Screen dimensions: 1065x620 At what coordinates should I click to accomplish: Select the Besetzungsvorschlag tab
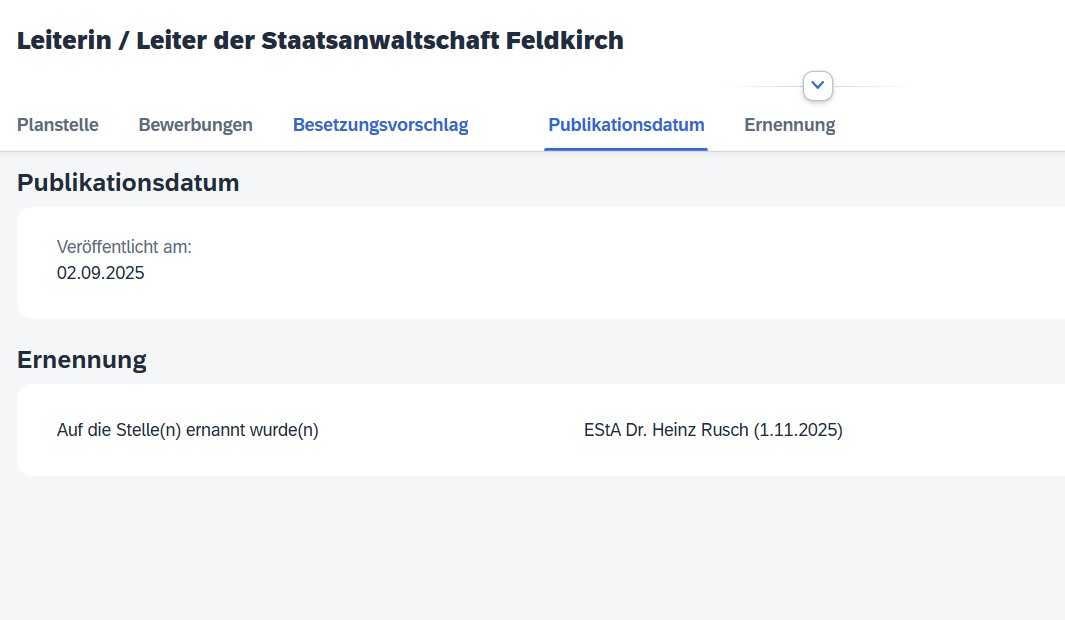(380, 125)
